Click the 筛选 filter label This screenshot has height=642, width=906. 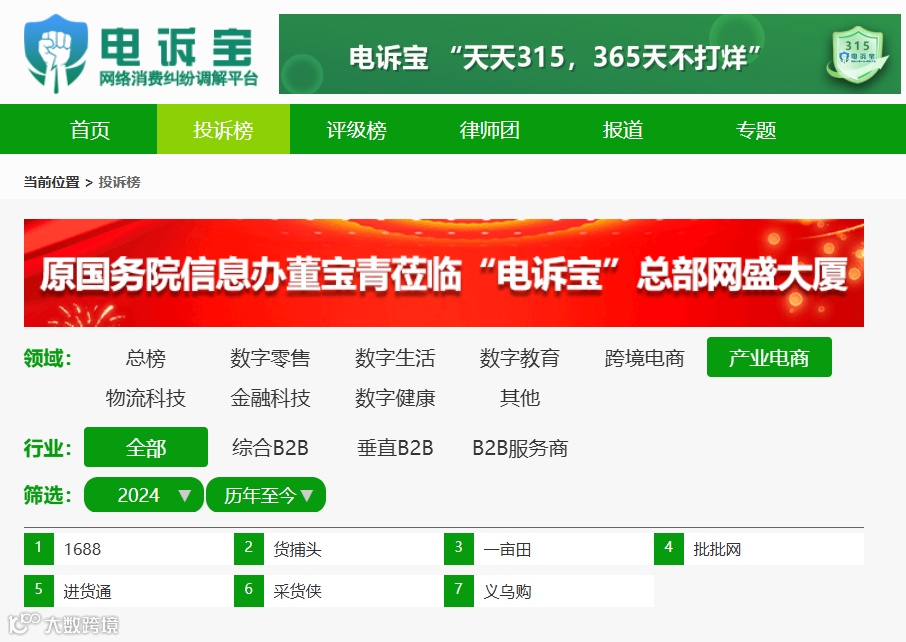pos(47,495)
